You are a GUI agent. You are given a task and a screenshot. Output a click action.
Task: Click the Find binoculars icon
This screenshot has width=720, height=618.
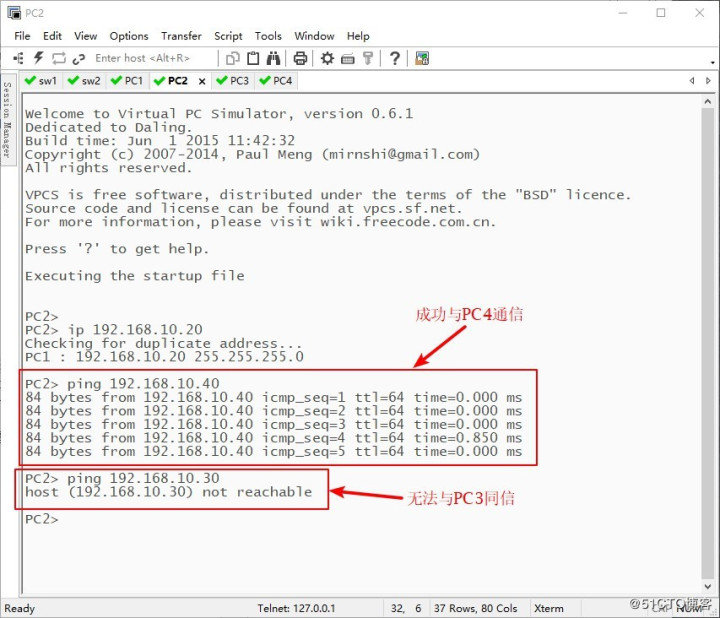(274, 58)
